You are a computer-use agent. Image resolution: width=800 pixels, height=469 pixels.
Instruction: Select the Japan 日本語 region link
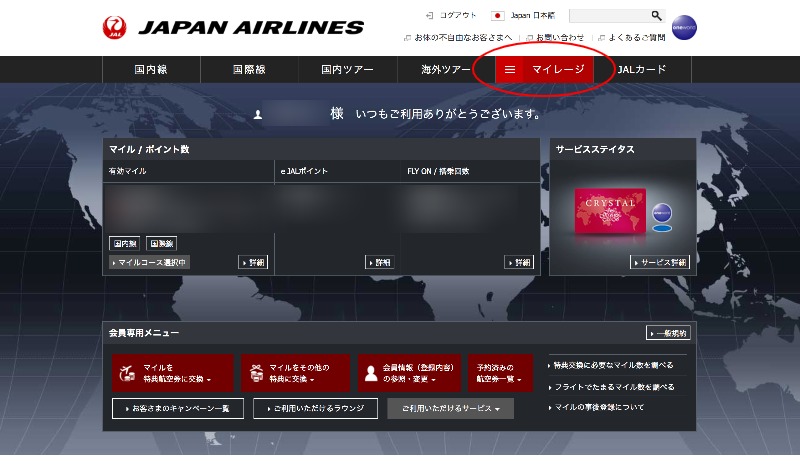pyautogui.click(x=533, y=15)
